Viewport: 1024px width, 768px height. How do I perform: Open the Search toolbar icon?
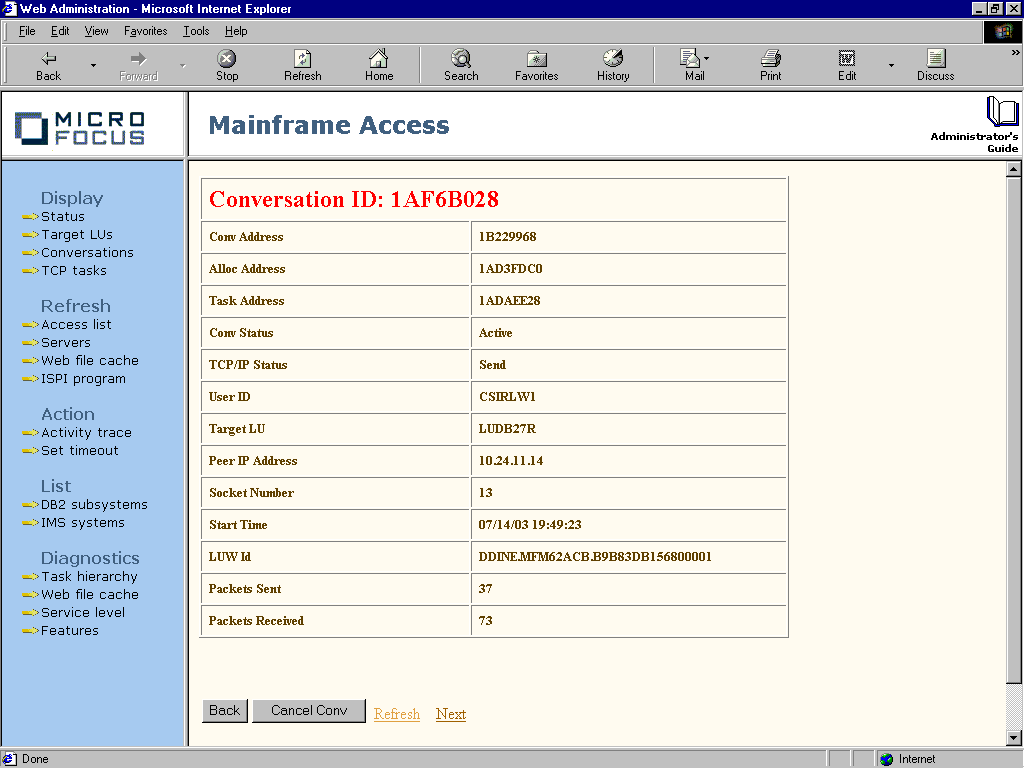point(461,59)
